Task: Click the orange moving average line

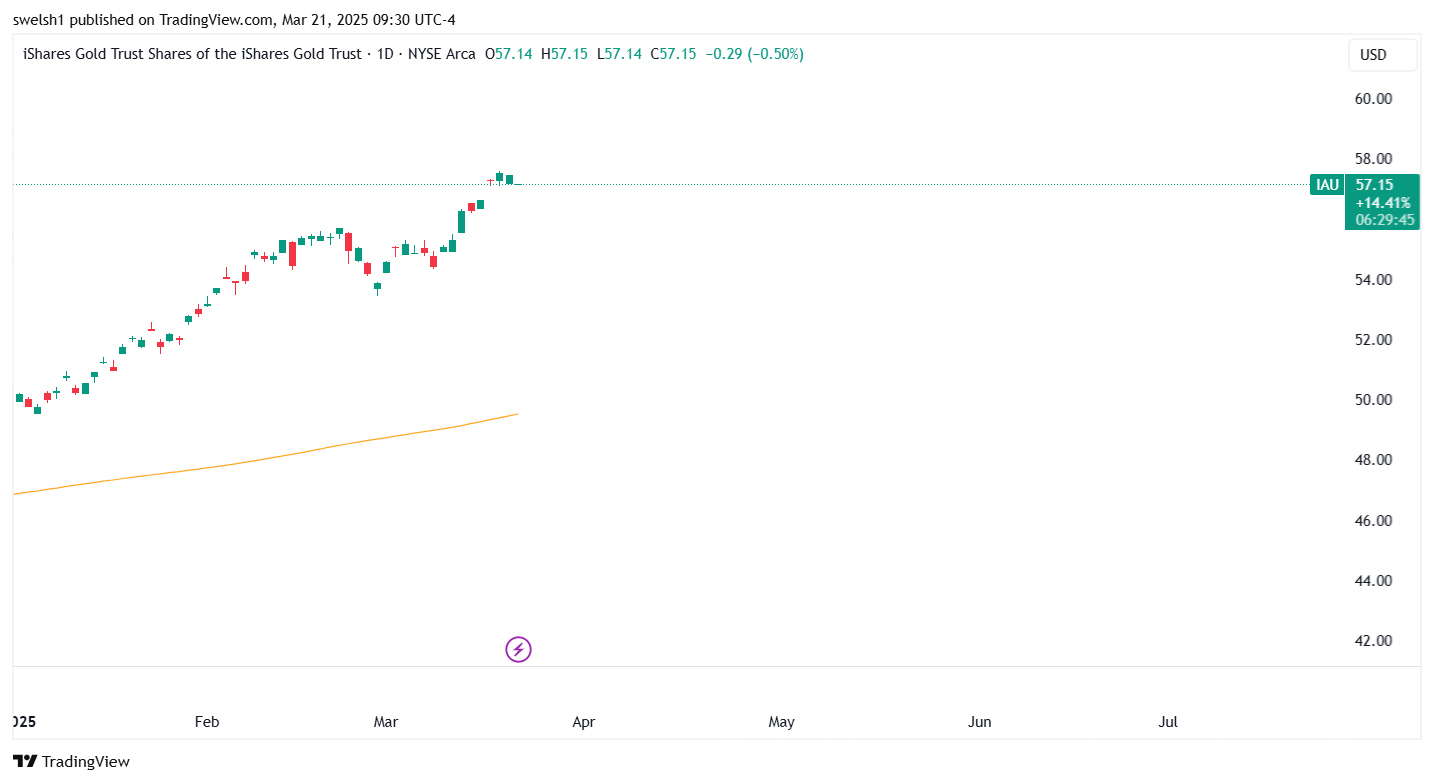Action: pos(300,451)
